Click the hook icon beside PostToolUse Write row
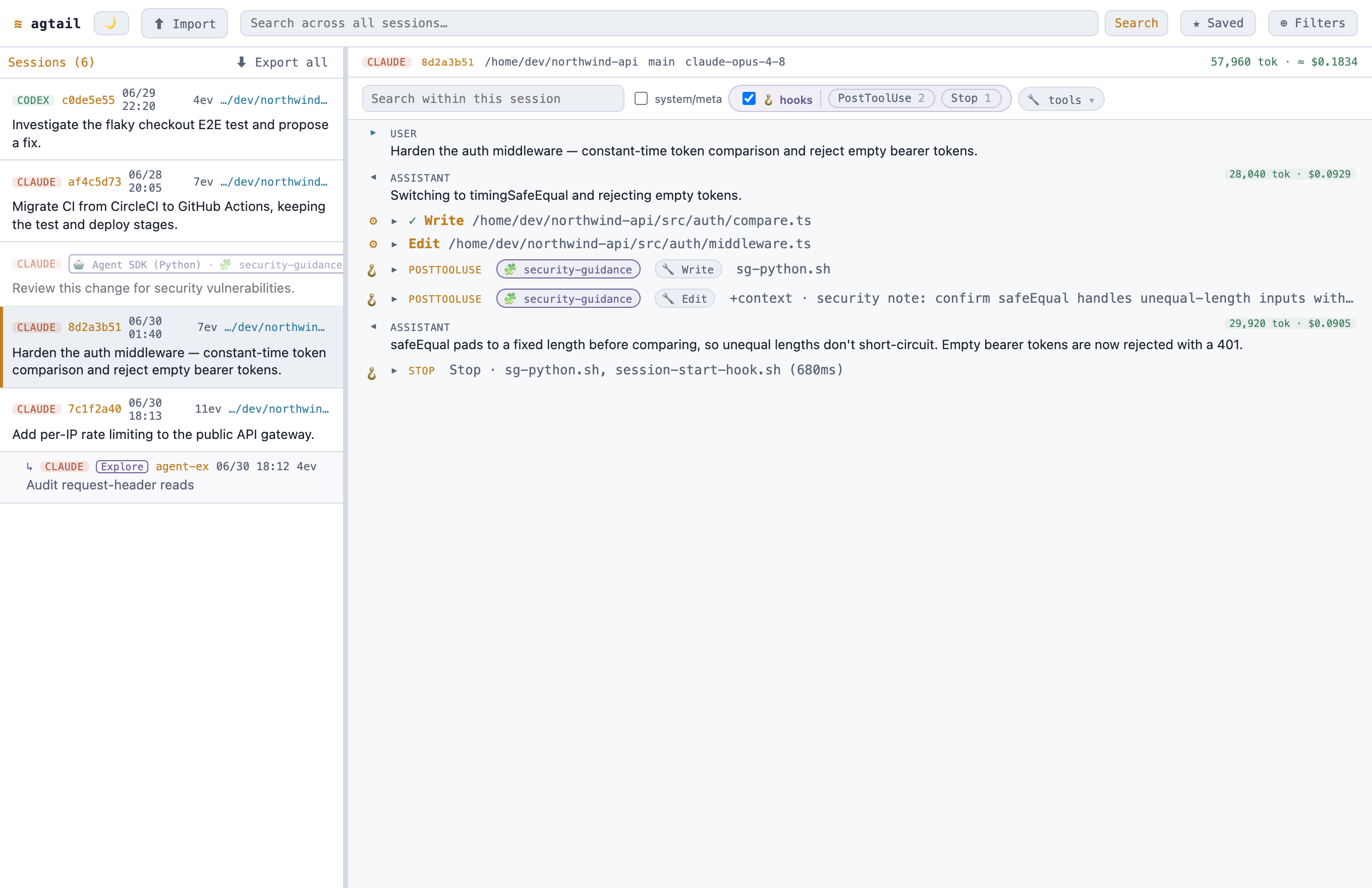The image size is (1372, 888). tap(372, 270)
